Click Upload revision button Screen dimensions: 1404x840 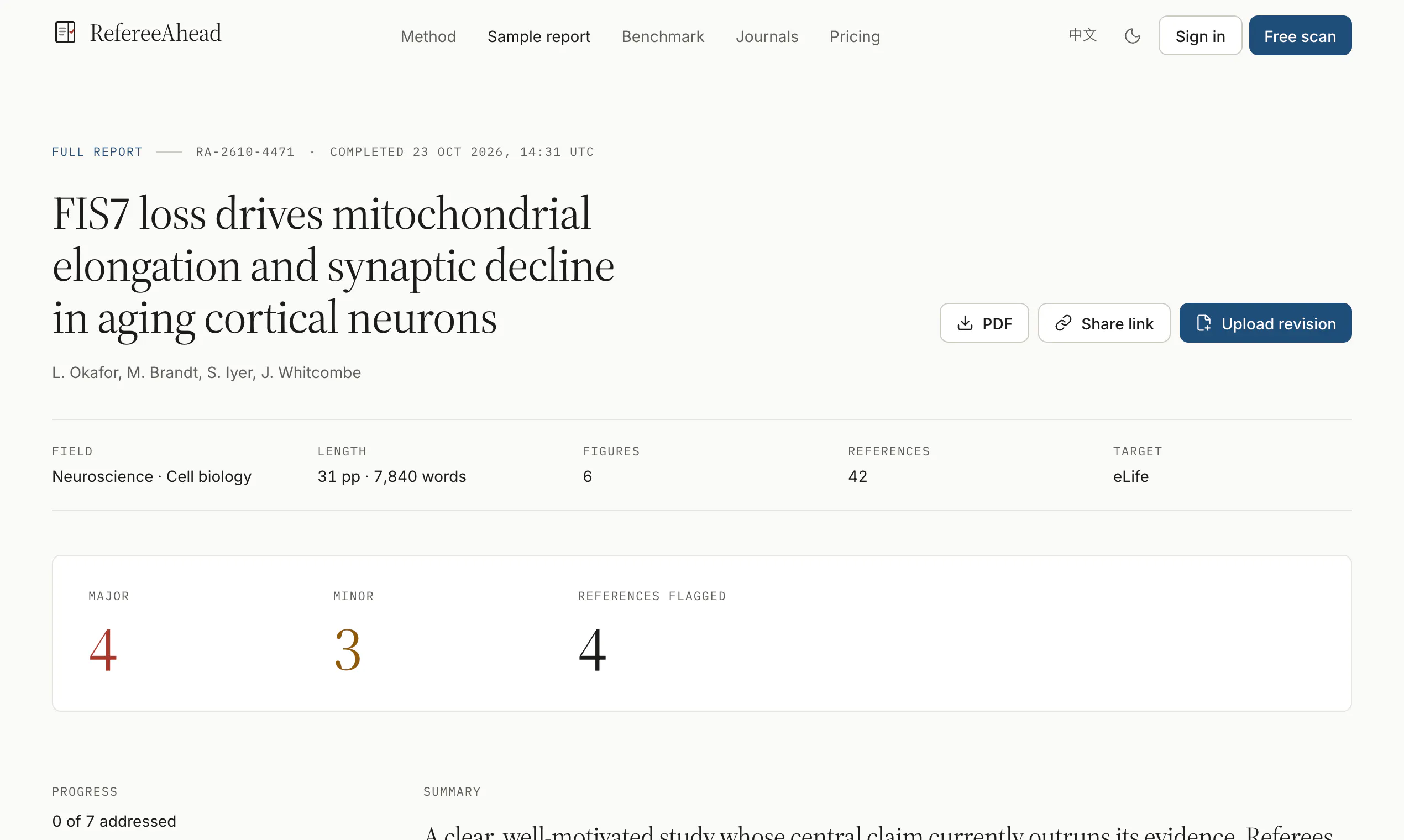[x=1265, y=323]
